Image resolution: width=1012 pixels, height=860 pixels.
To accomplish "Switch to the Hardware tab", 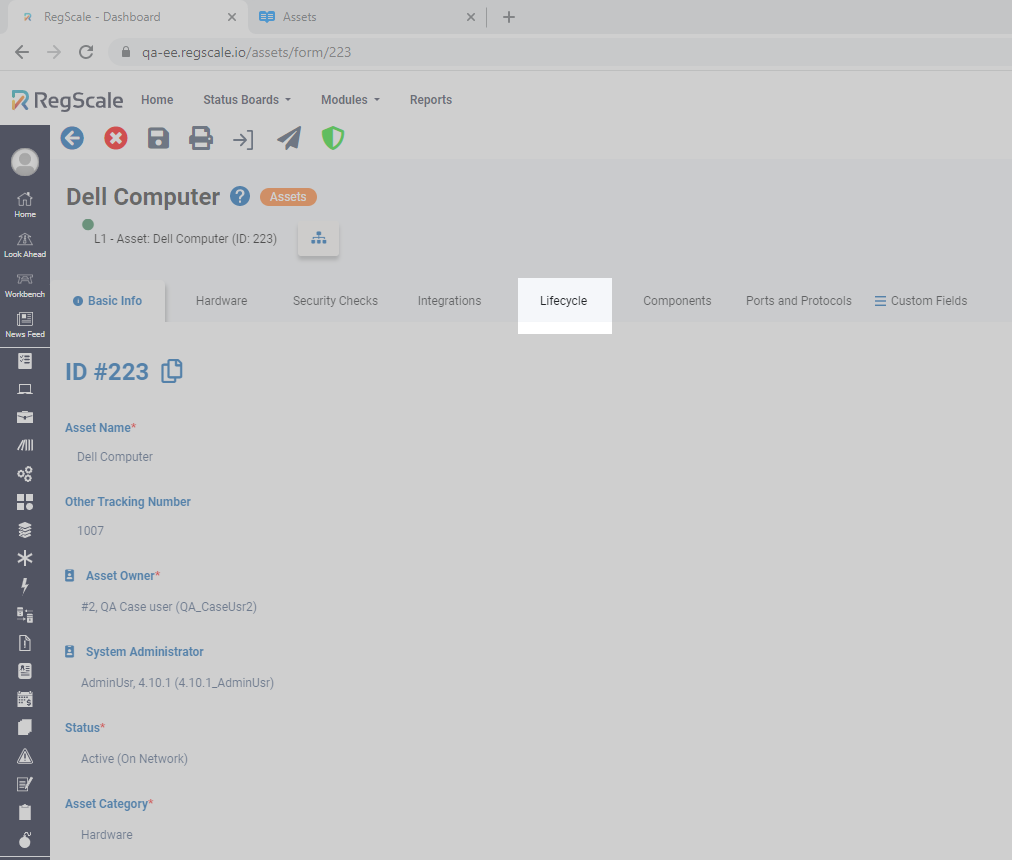I will coord(221,301).
